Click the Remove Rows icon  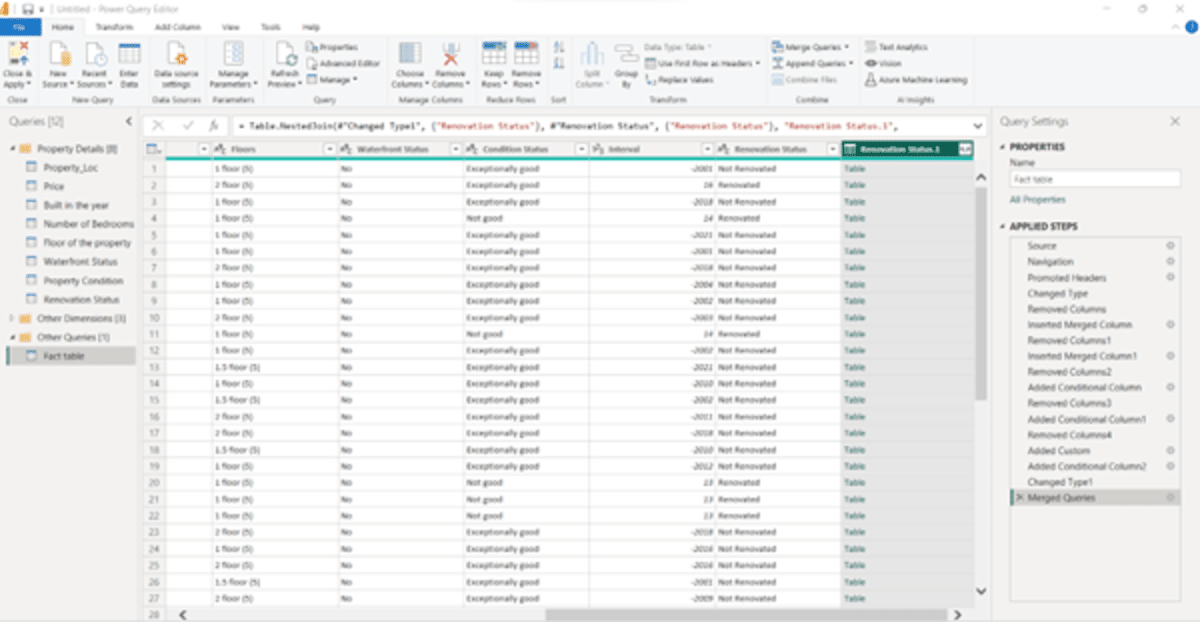(526, 53)
